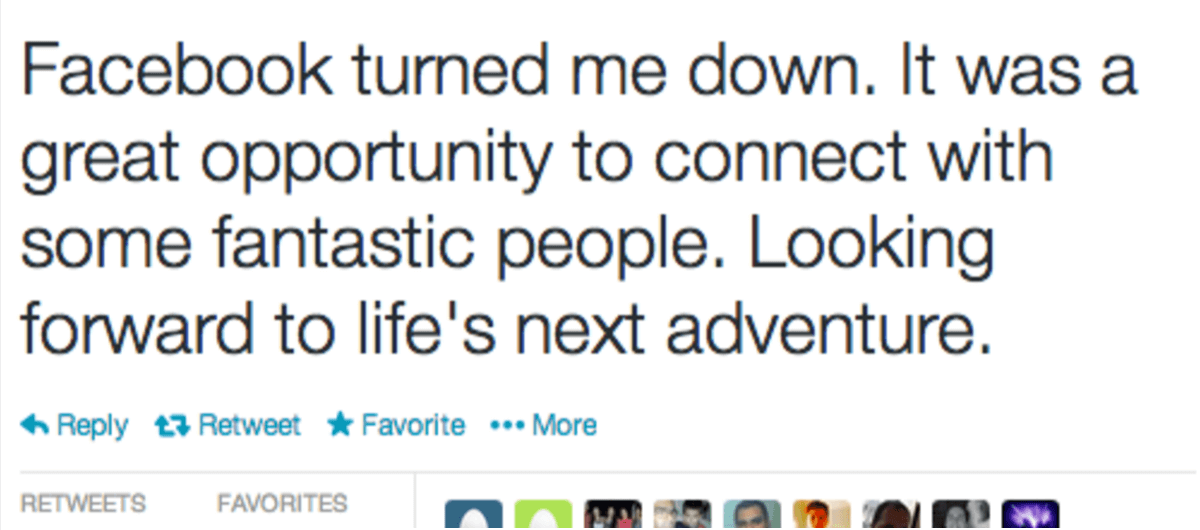This screenshot has width=1200, height=530.
Task: Click the Favorite star icon
Action: (341, 426)
